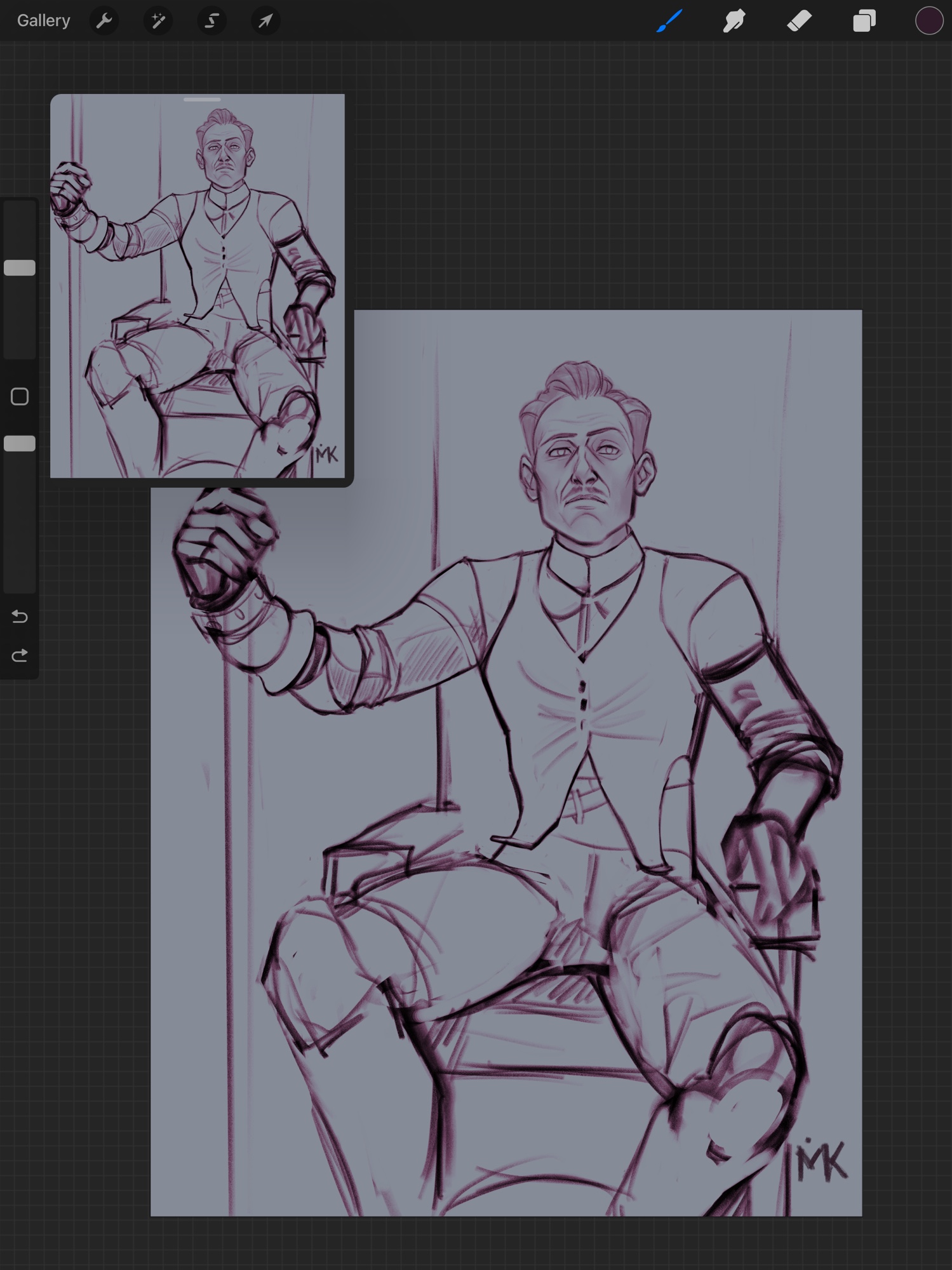Click the Reference window's top grab handle
952x1270 pixels.
pos(202,100)
